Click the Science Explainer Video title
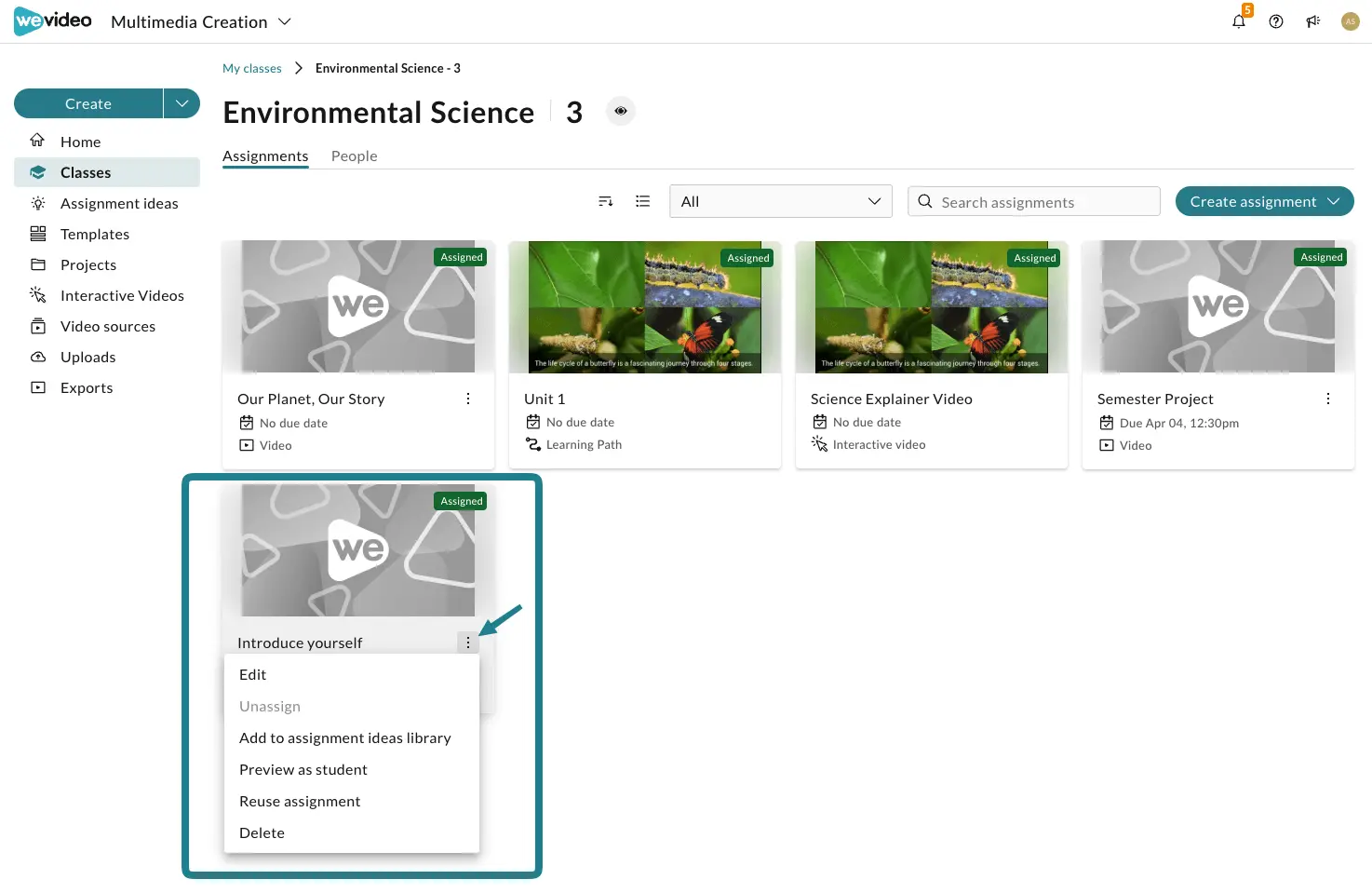 (x=892, y=399)
